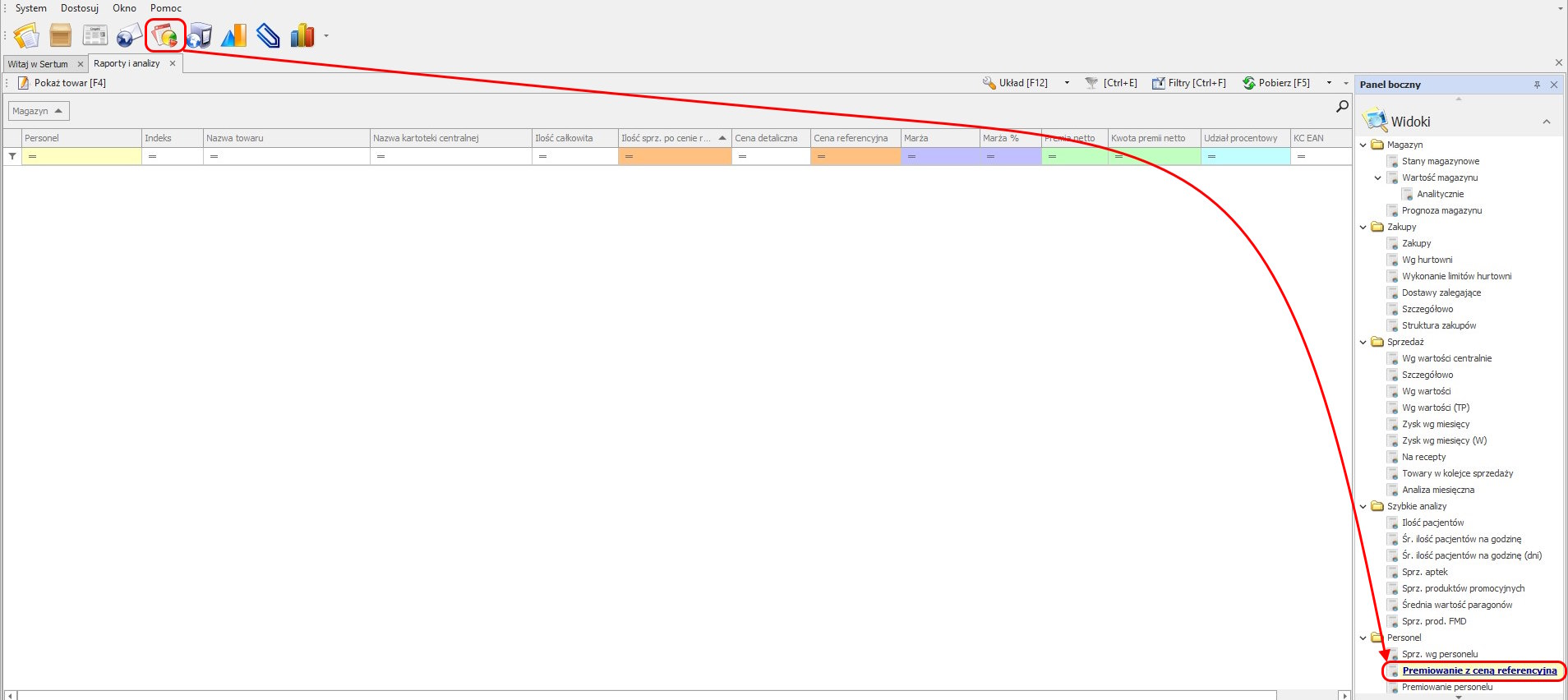Pin the Panel boczny side panel
This screenshot has width=1568, height=700.
pos(1537,85)
